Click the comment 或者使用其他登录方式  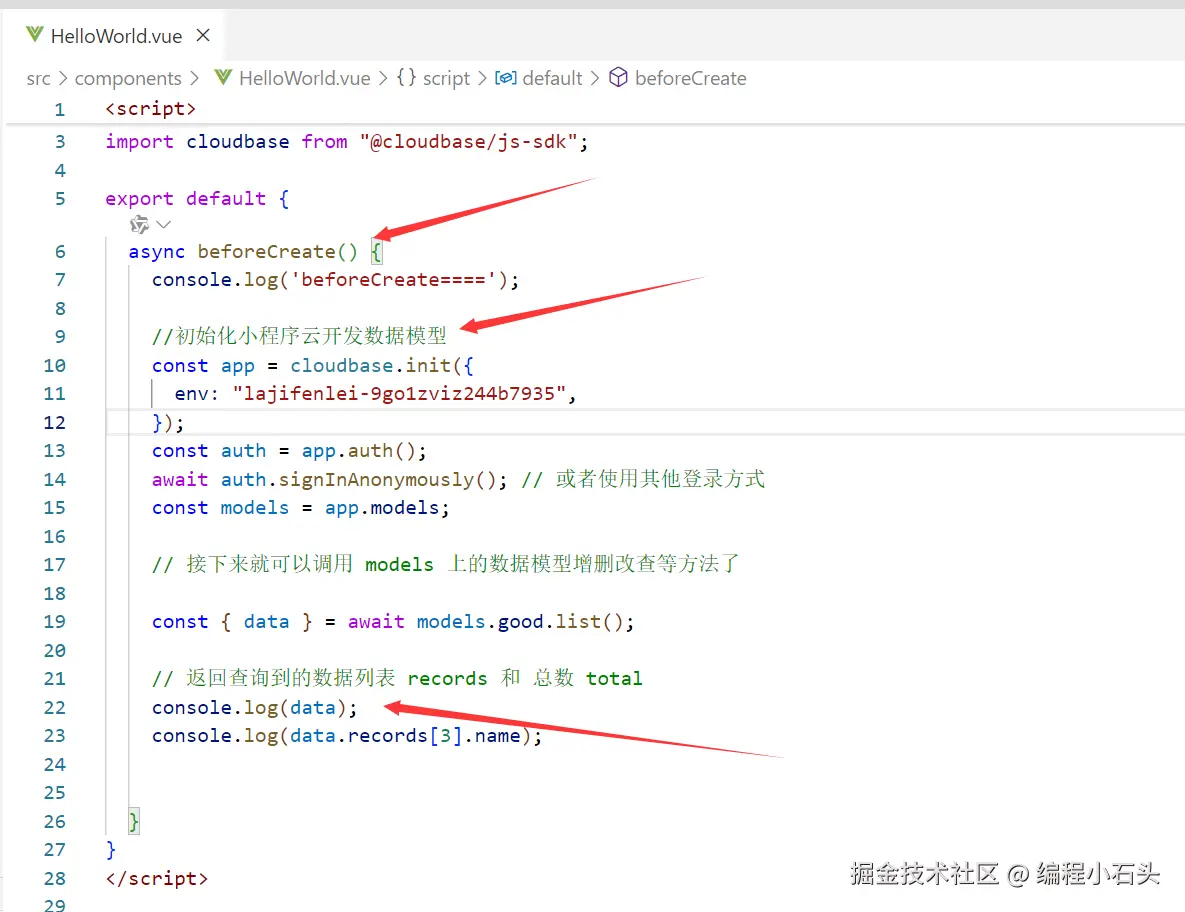coord(660,479)
